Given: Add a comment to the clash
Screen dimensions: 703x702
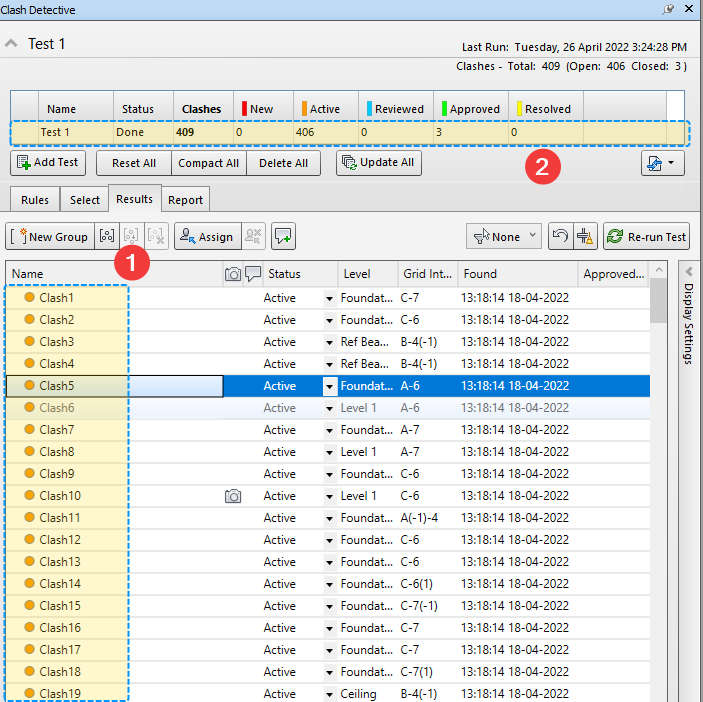Looking at the screenshot, I should 283,237.
